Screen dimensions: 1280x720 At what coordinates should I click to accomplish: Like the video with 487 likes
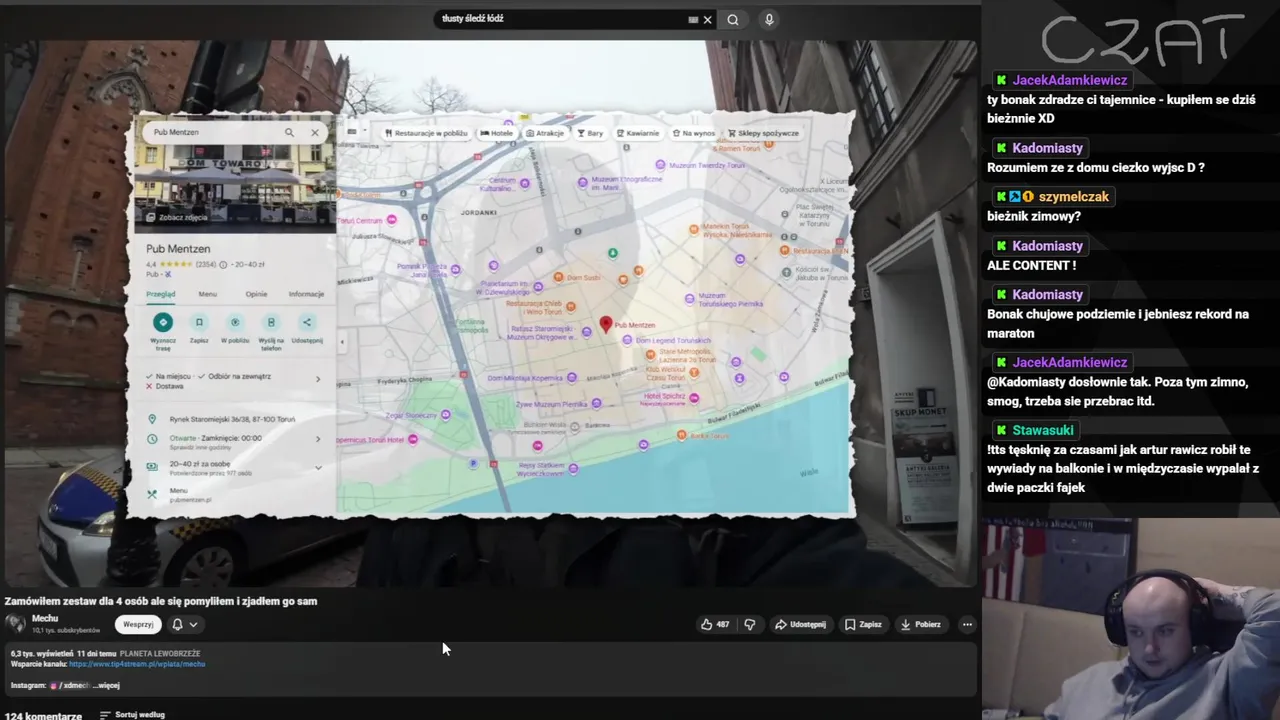(715, 624)
